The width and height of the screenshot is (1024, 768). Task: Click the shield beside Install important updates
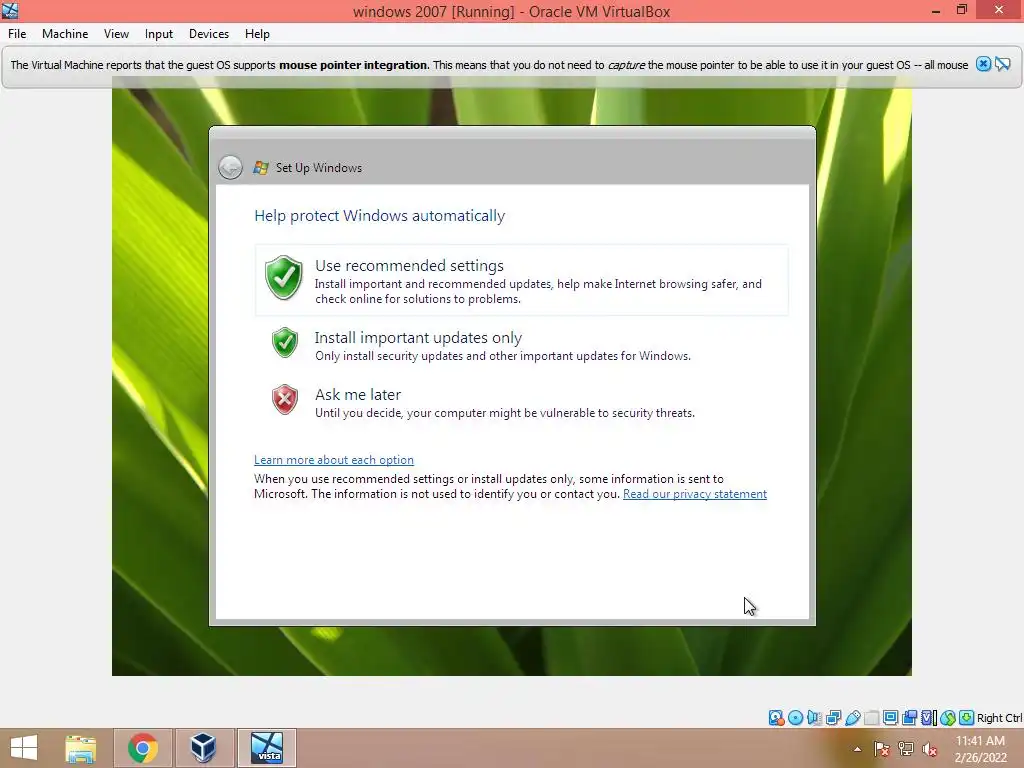coord(285,342)
